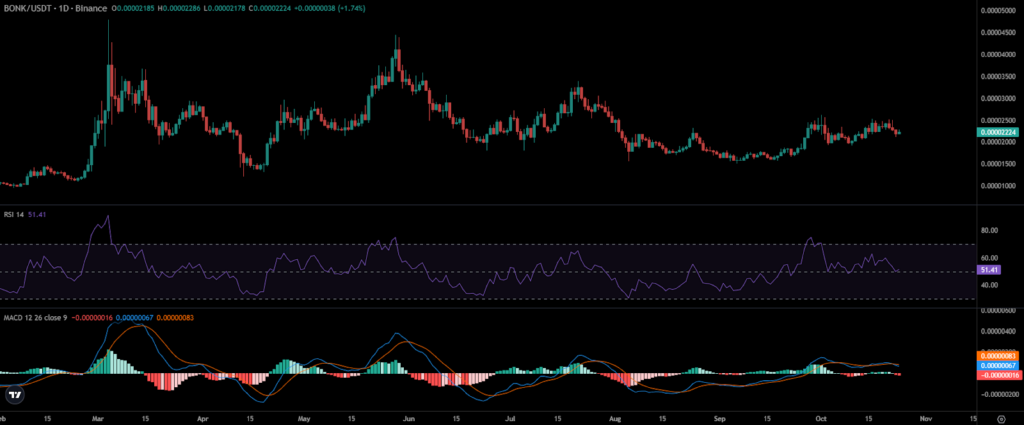Click the 0.00000400 MACD axis label
Image resolution: width=1024 pixels, height=425 pixels.
[x=998, y=331]
